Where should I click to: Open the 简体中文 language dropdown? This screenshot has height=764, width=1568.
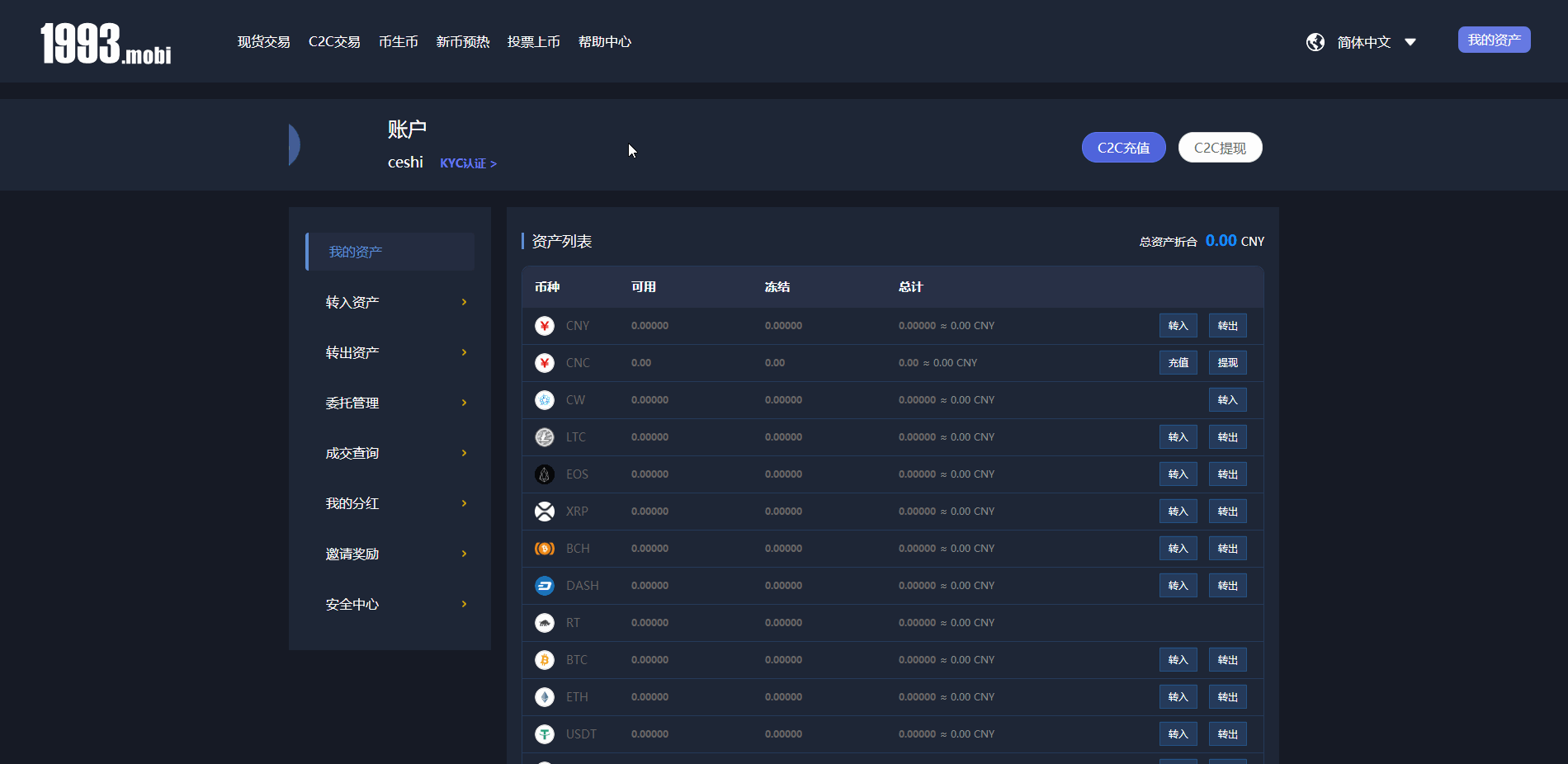[1376, 42]
